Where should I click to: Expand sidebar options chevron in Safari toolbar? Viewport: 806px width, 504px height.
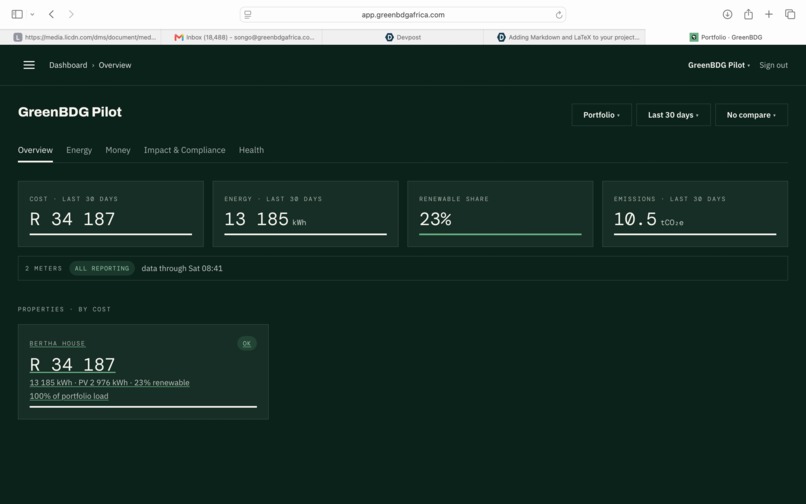[x=32, y=14]
